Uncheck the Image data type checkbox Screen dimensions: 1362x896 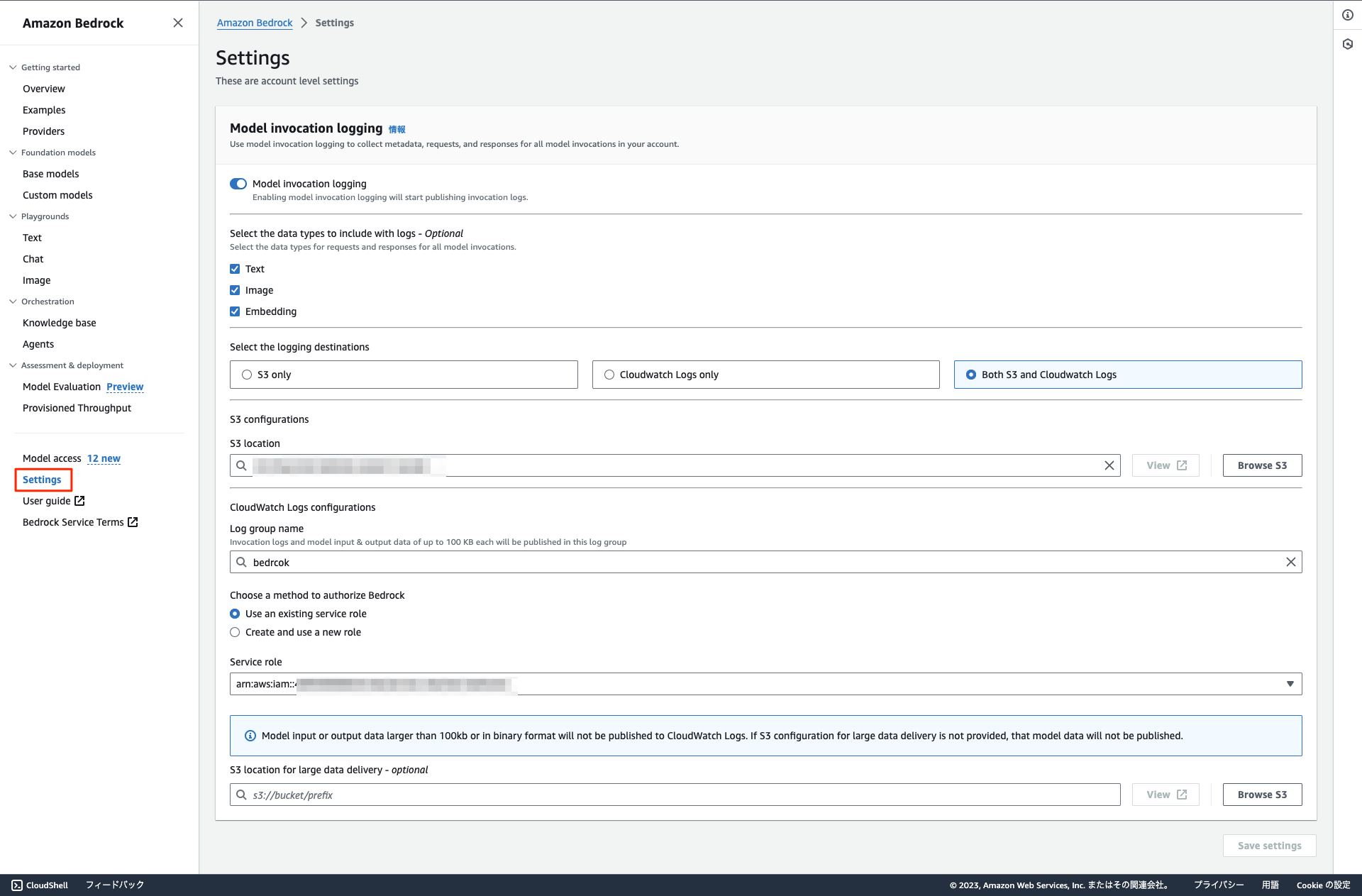[x=235, y=290]
